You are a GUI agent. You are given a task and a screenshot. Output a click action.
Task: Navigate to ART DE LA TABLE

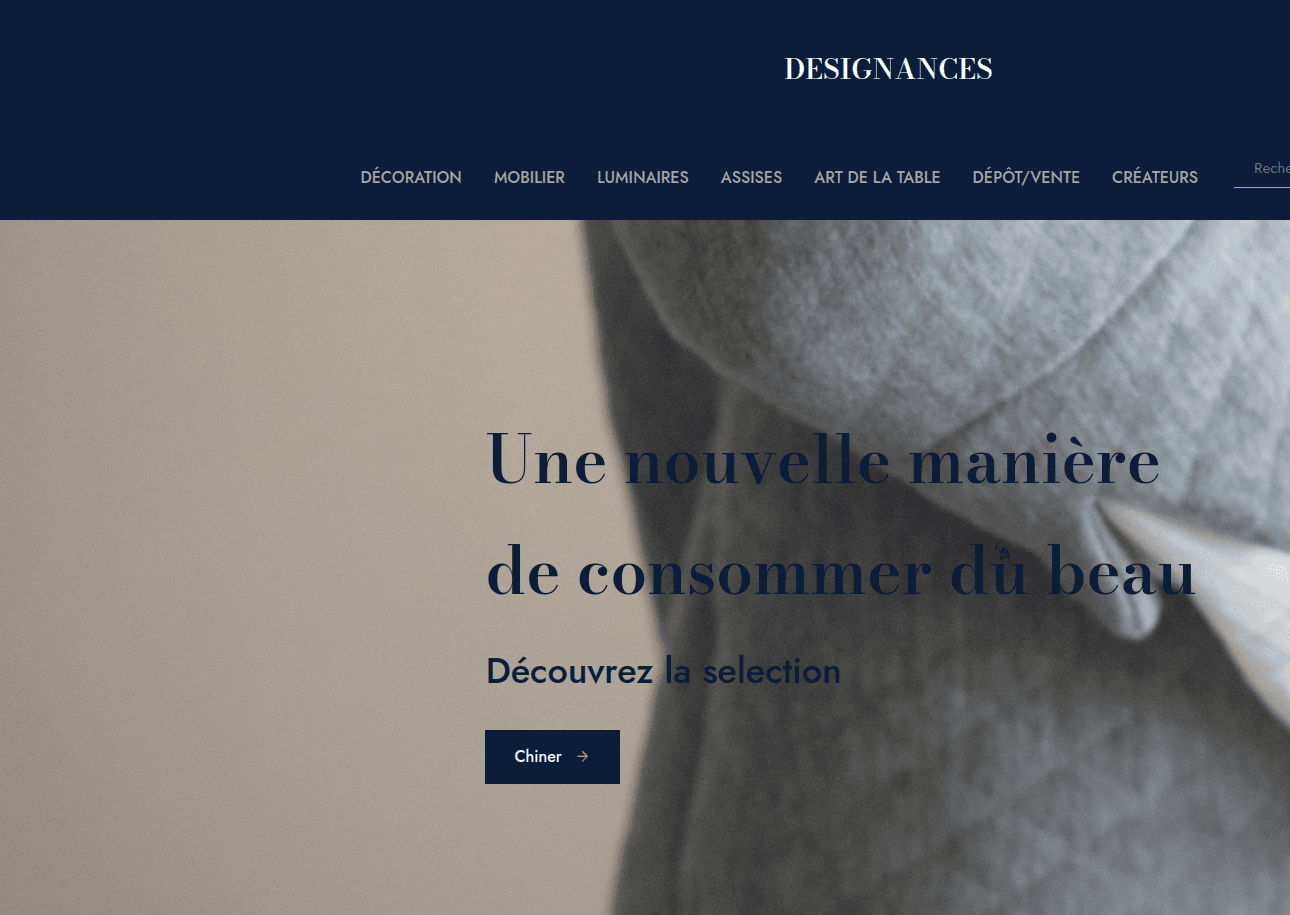point(877,177)
